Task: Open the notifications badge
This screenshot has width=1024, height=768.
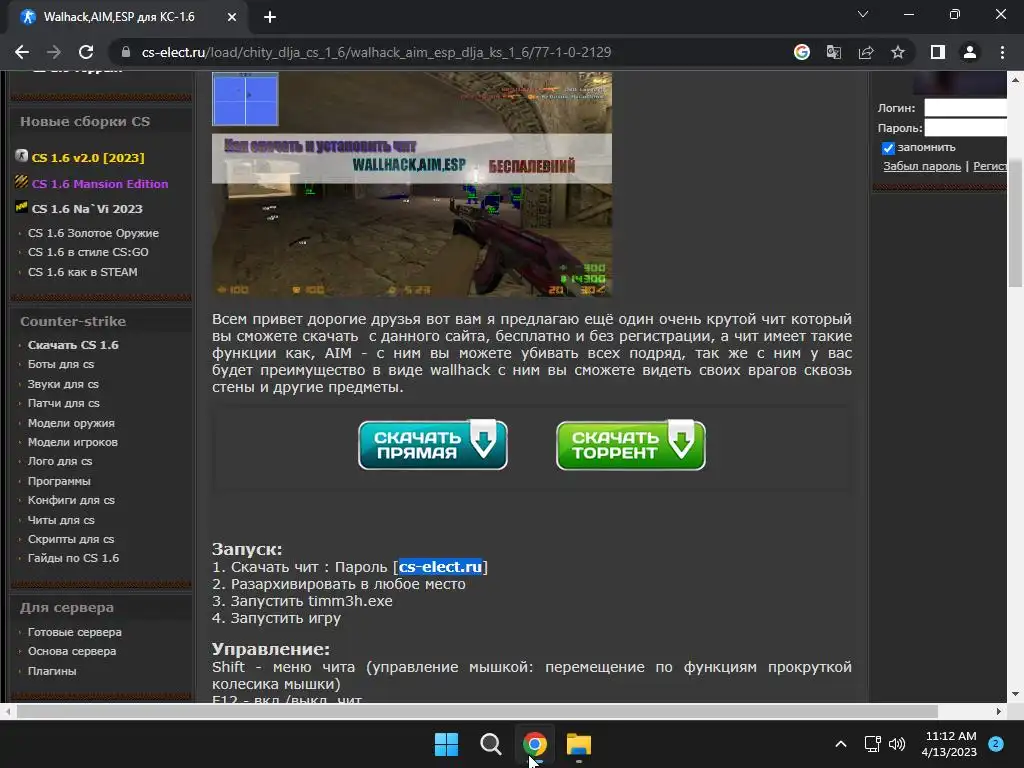Action: (996, 744)
